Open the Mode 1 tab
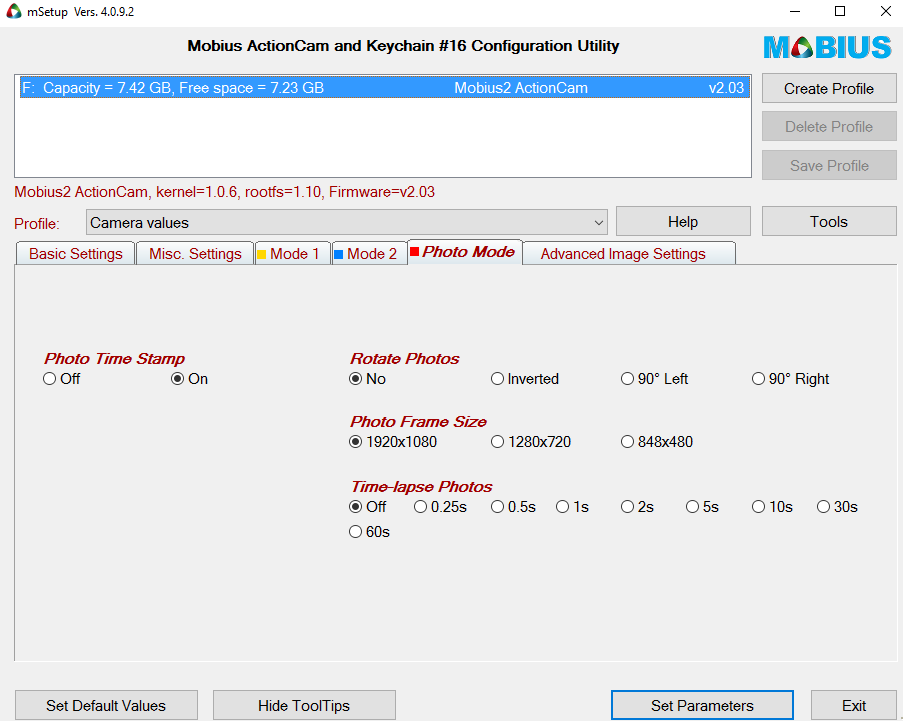The height and width of the screenshot is (721, 903). pos(293,254)
